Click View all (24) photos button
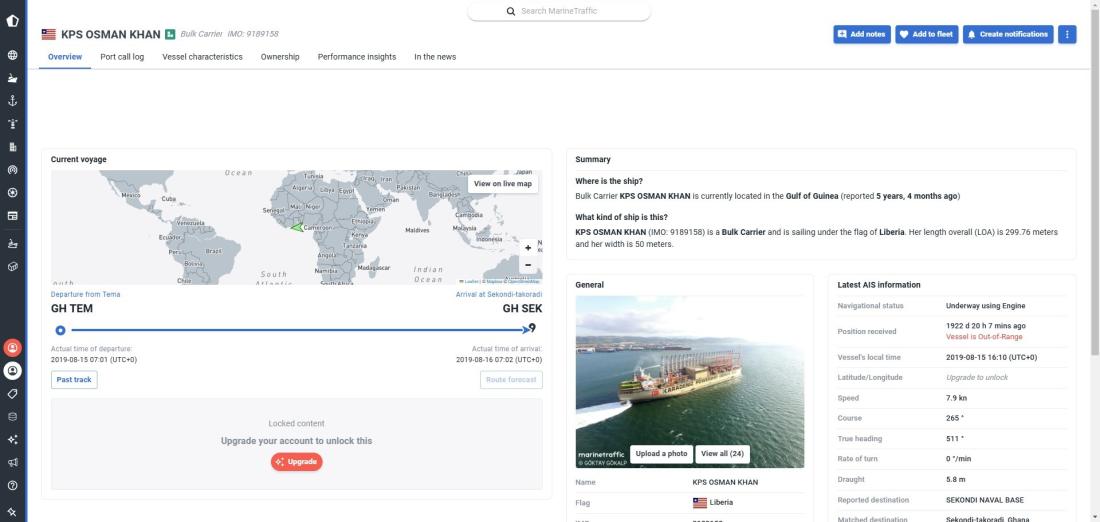1100x522 pixels. pyautogui.click(x=722, y=454)
